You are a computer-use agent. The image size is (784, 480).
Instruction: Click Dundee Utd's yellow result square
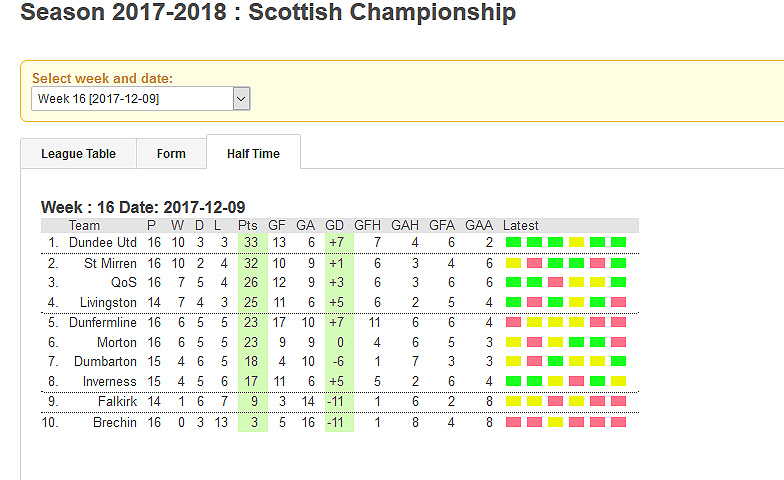[x=576, y=242]
